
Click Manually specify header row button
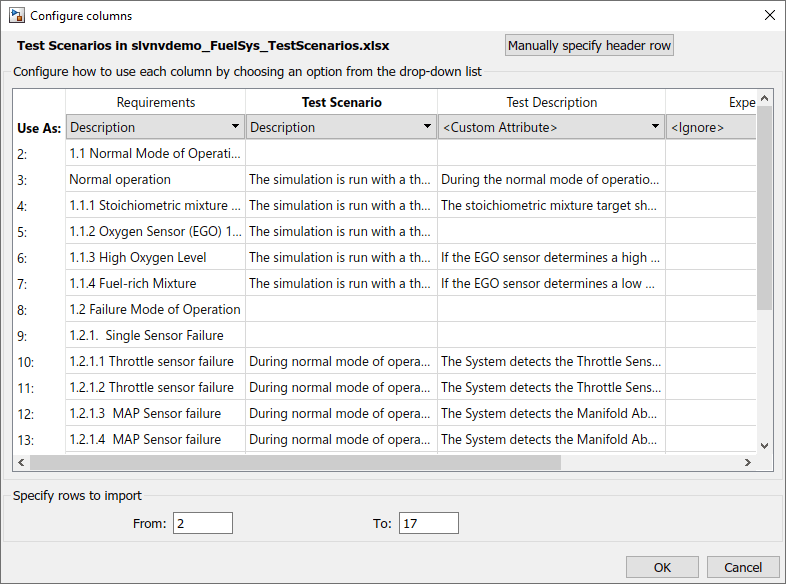coord(590,46)
